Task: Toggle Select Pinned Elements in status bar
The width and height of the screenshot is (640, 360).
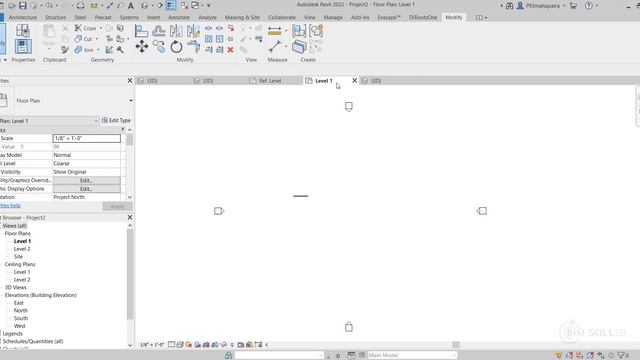Action: pyautogui.click(x=580, y=356)
